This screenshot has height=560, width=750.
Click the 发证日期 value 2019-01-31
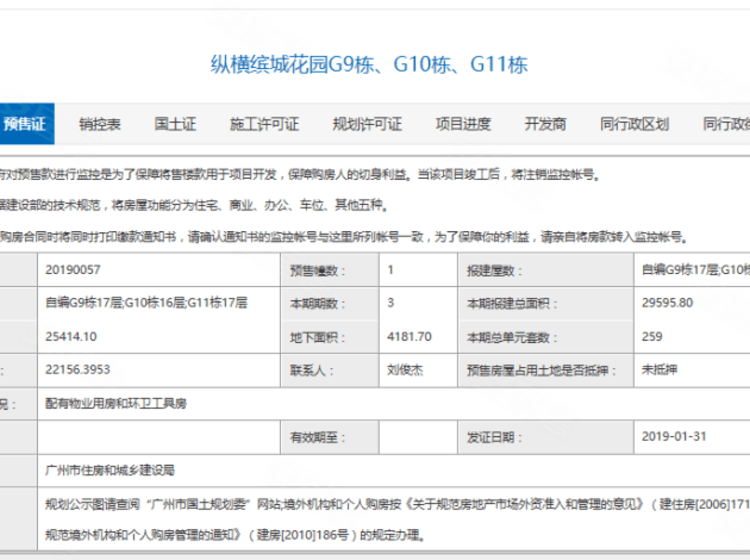(x=674, y=437)
